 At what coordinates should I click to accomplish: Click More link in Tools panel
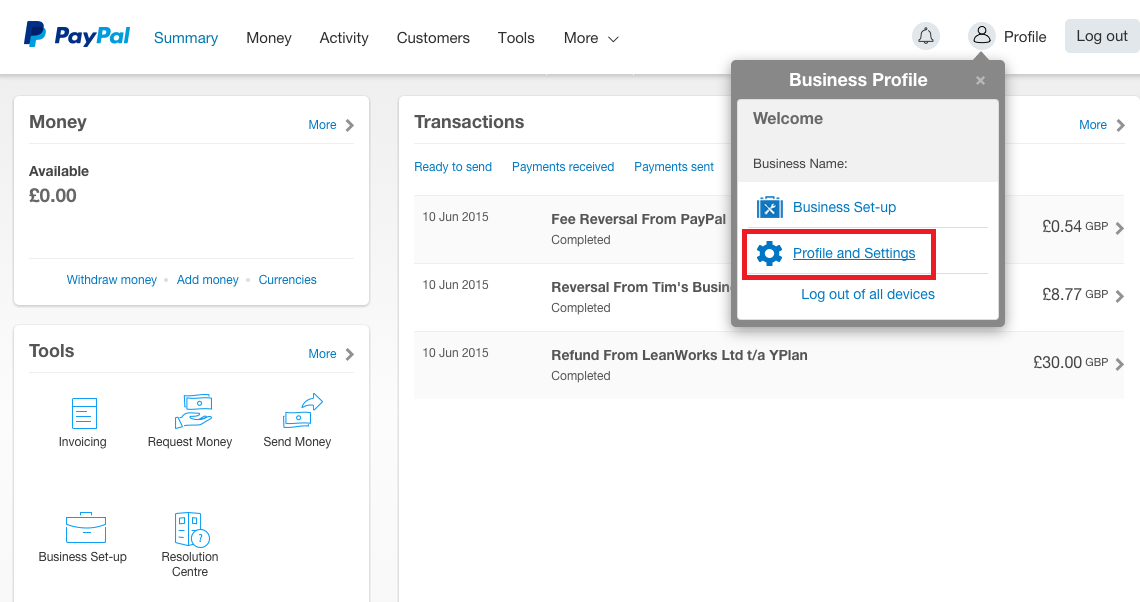coord(322,354)
